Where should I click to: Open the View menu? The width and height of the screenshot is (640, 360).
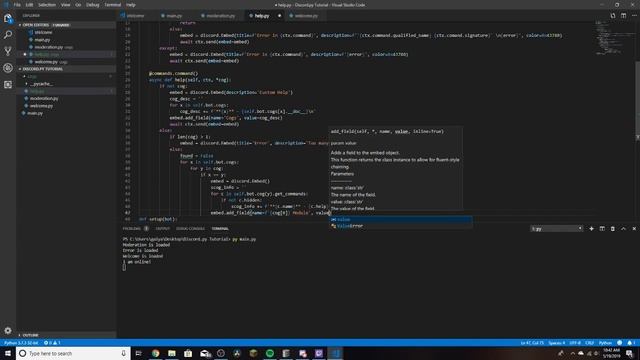click(x=65, y=5)
